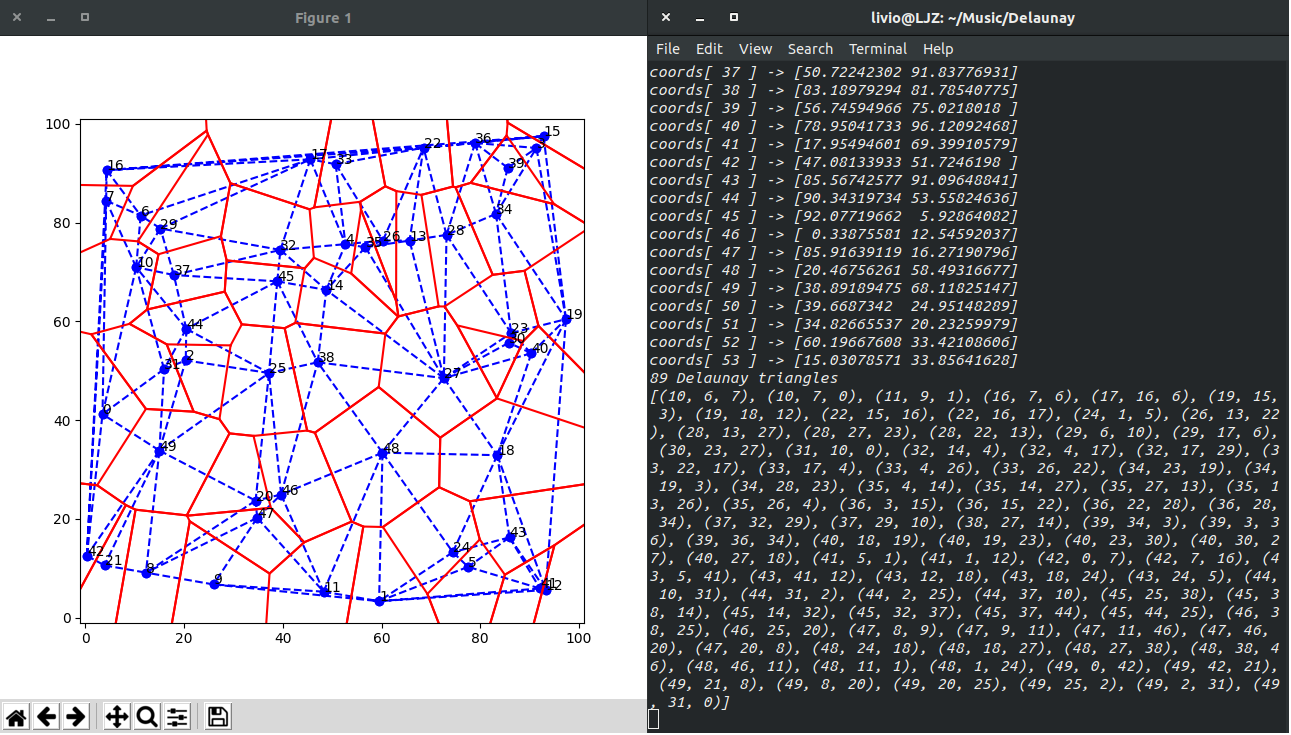1291x735 pixels.
Task: Click plot point labeled 29
Action: (x=160, y=229)
